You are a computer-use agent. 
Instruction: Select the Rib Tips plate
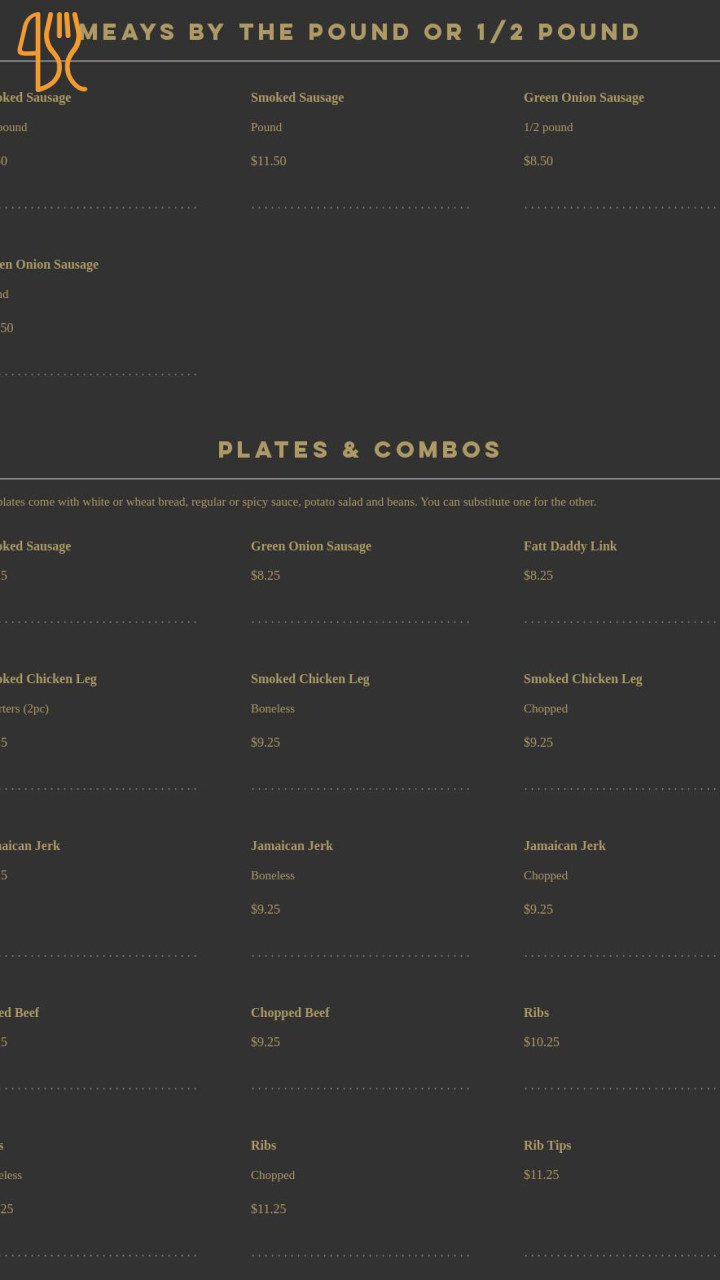547,1146
